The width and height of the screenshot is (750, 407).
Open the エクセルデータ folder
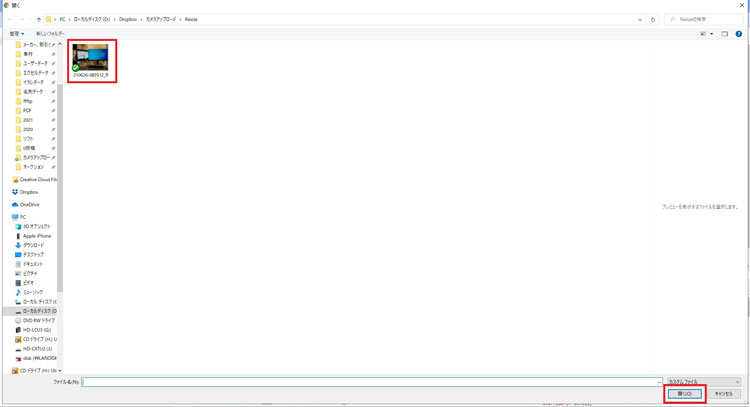(x=35, y=73)
